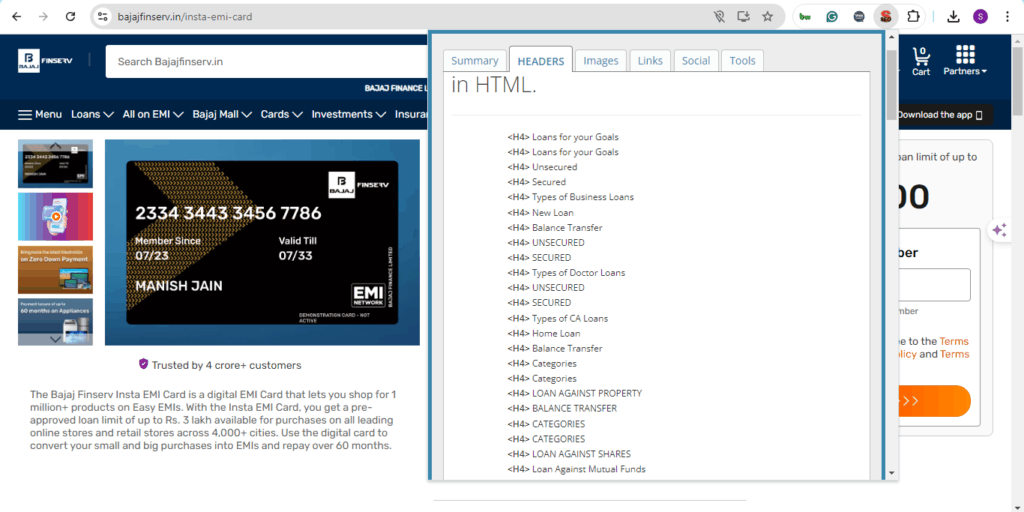Image resolution: width=1024 pixels, height=512 pixels.
Task: Click the Download the app button
Action: click(945, 115)
